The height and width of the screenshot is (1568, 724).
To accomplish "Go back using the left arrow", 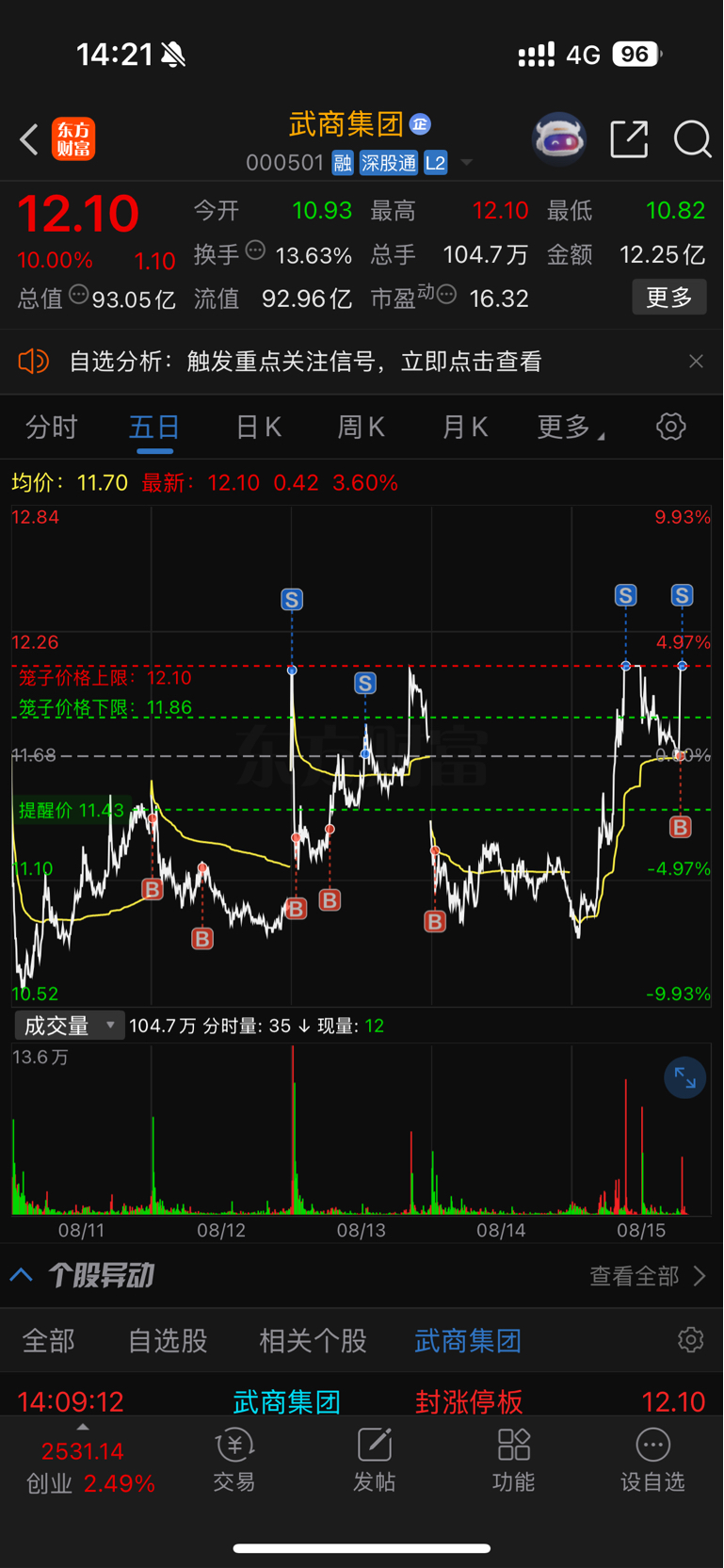I will tap(29, 139).
